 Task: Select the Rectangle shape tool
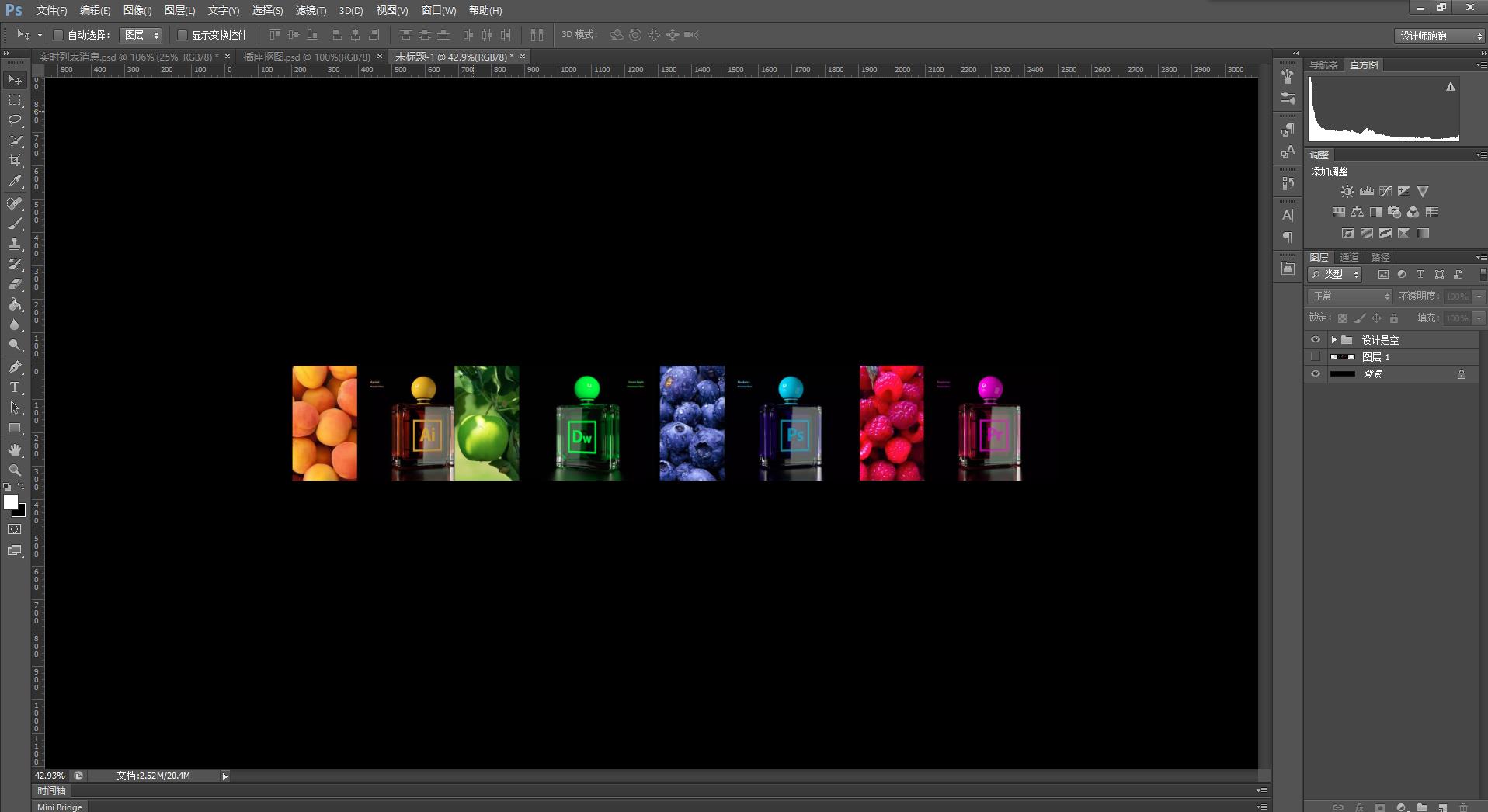(15, 428)
